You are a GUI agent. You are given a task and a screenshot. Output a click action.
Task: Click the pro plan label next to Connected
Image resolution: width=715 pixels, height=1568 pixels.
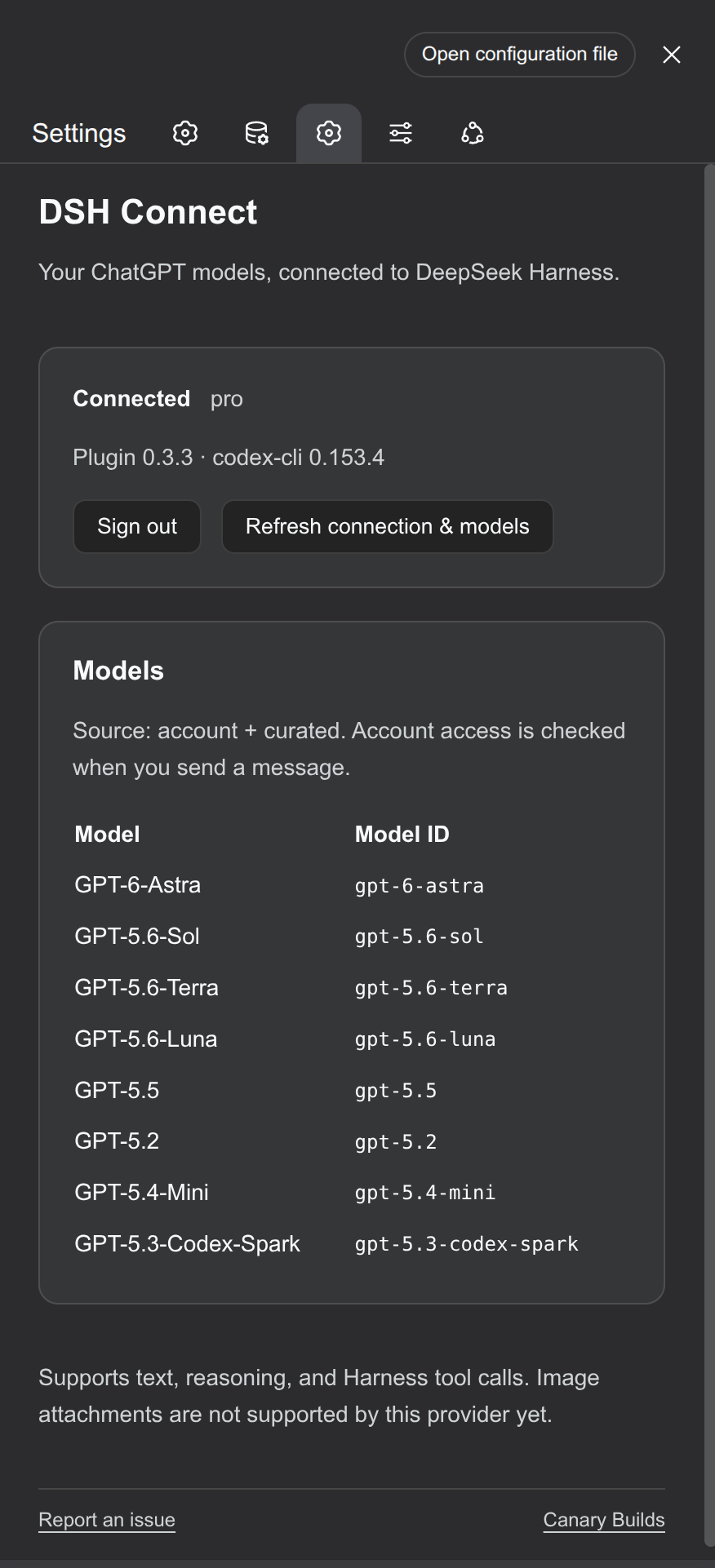coord(227,399)
